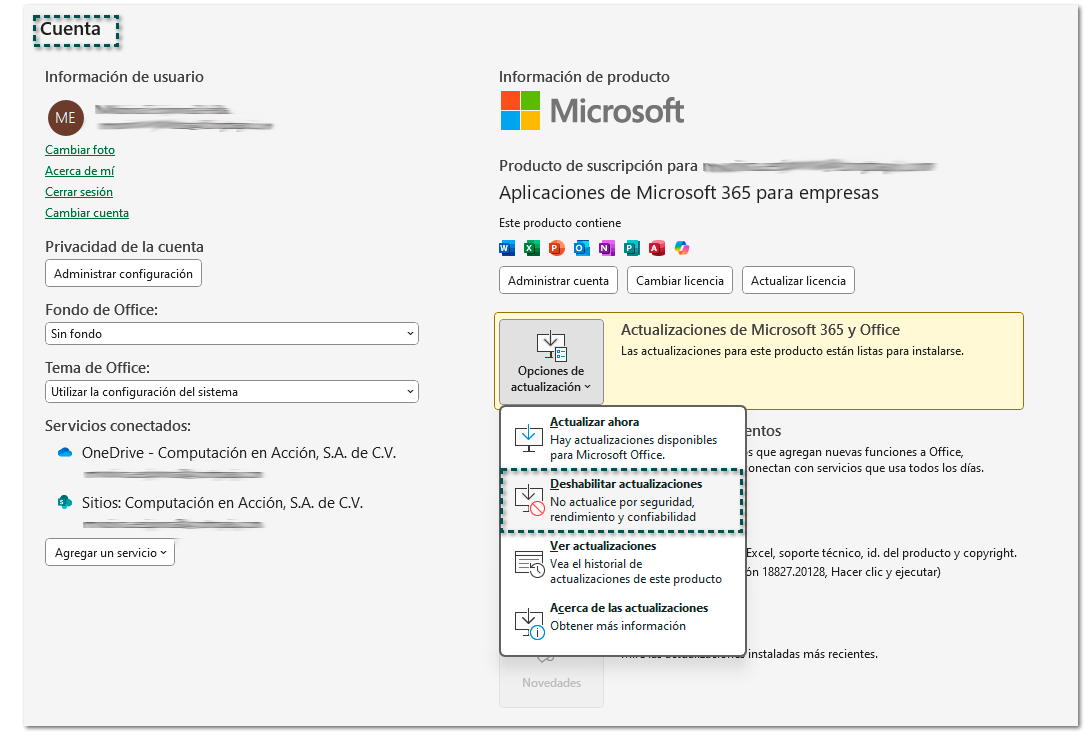Click the Información de producto heading
Viewport: 1087px width, 735px height.
click(x=584, y=77)
